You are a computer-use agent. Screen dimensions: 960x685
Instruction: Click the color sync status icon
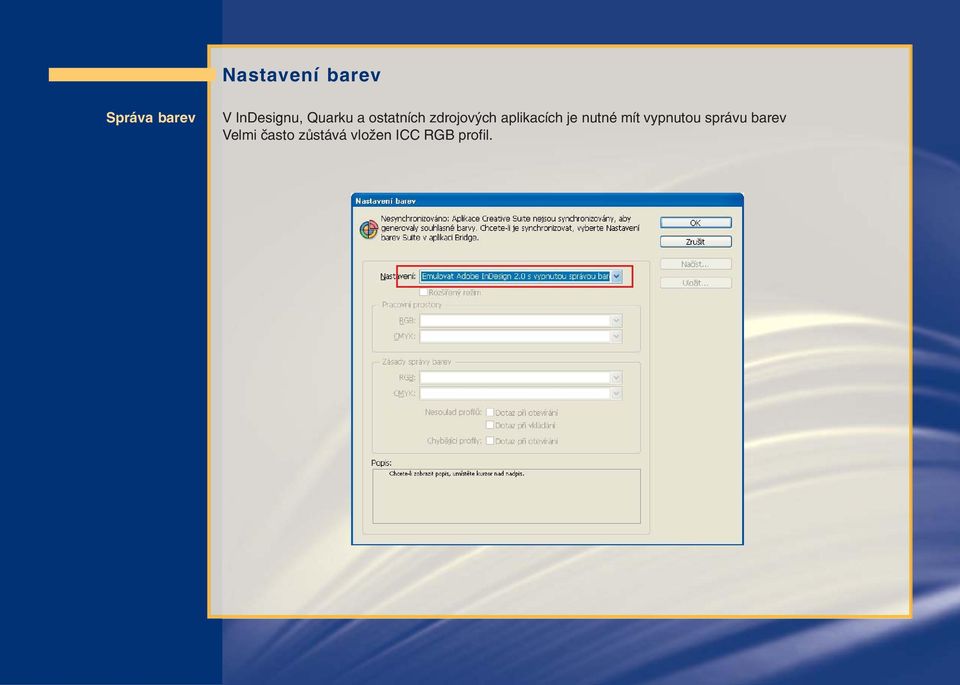(369, 230)
